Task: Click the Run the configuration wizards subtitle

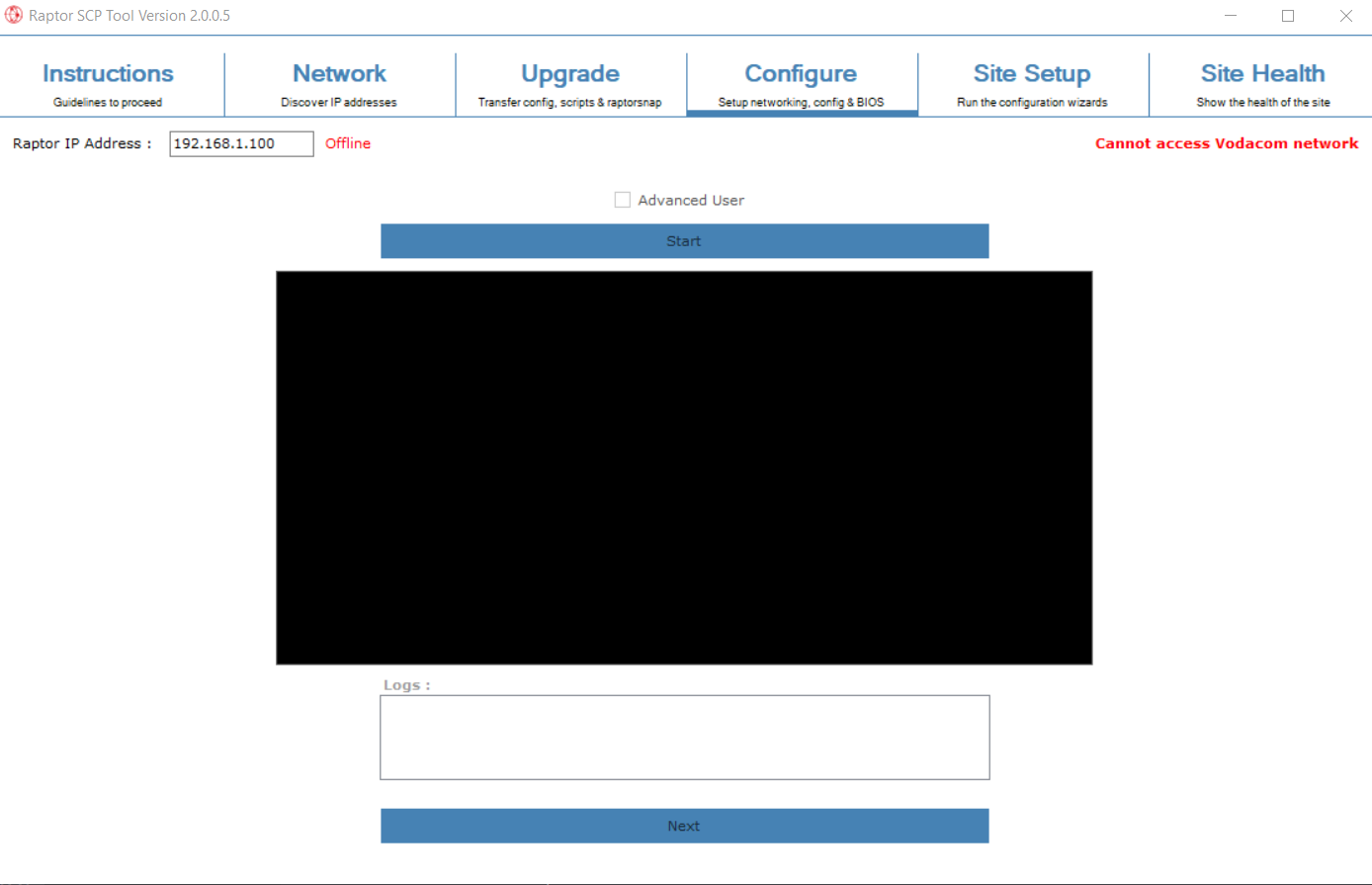Action: point(1032,102)
